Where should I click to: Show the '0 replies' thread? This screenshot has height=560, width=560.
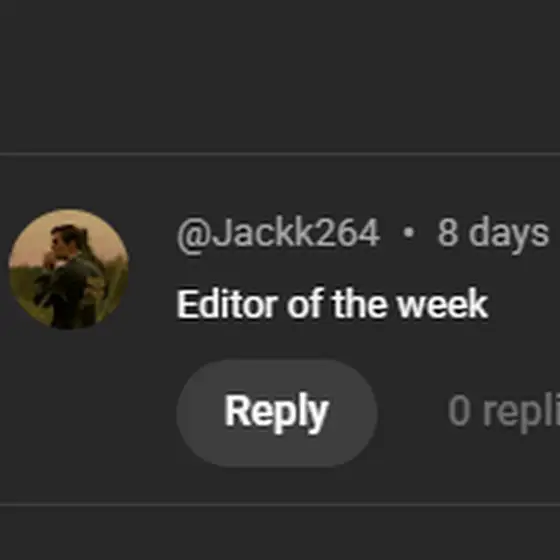pos(504,412)
